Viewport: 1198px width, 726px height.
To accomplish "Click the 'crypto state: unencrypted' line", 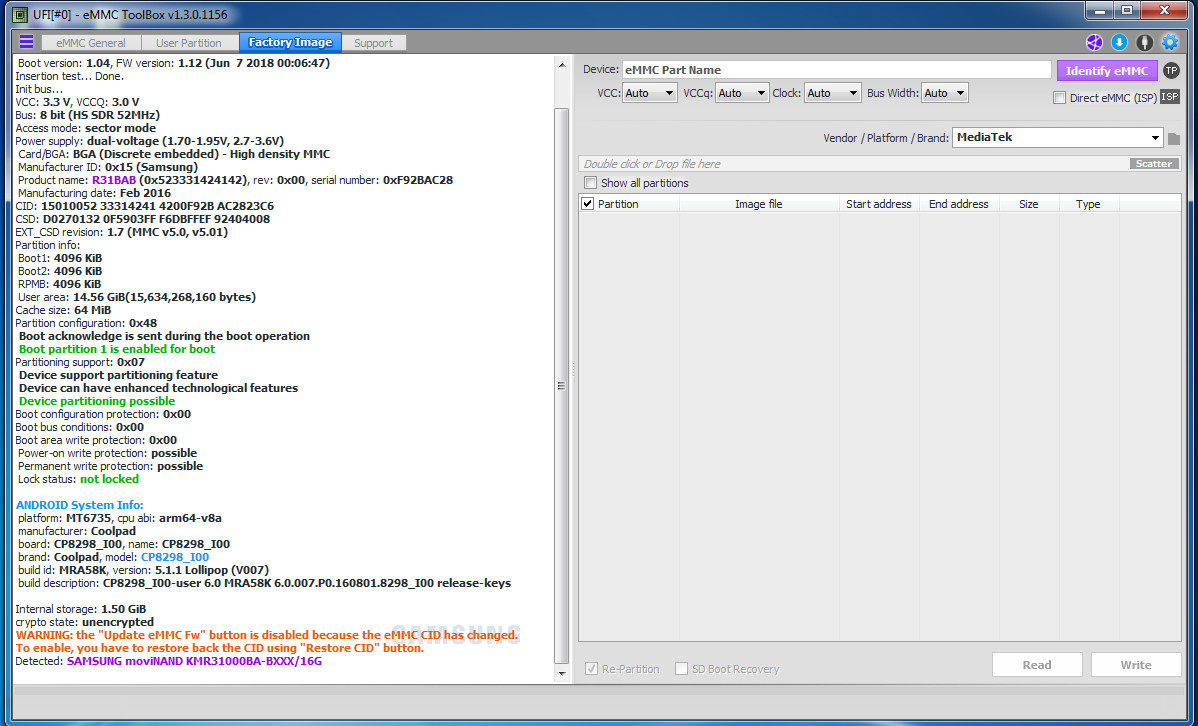I will (x=86, y=622).
